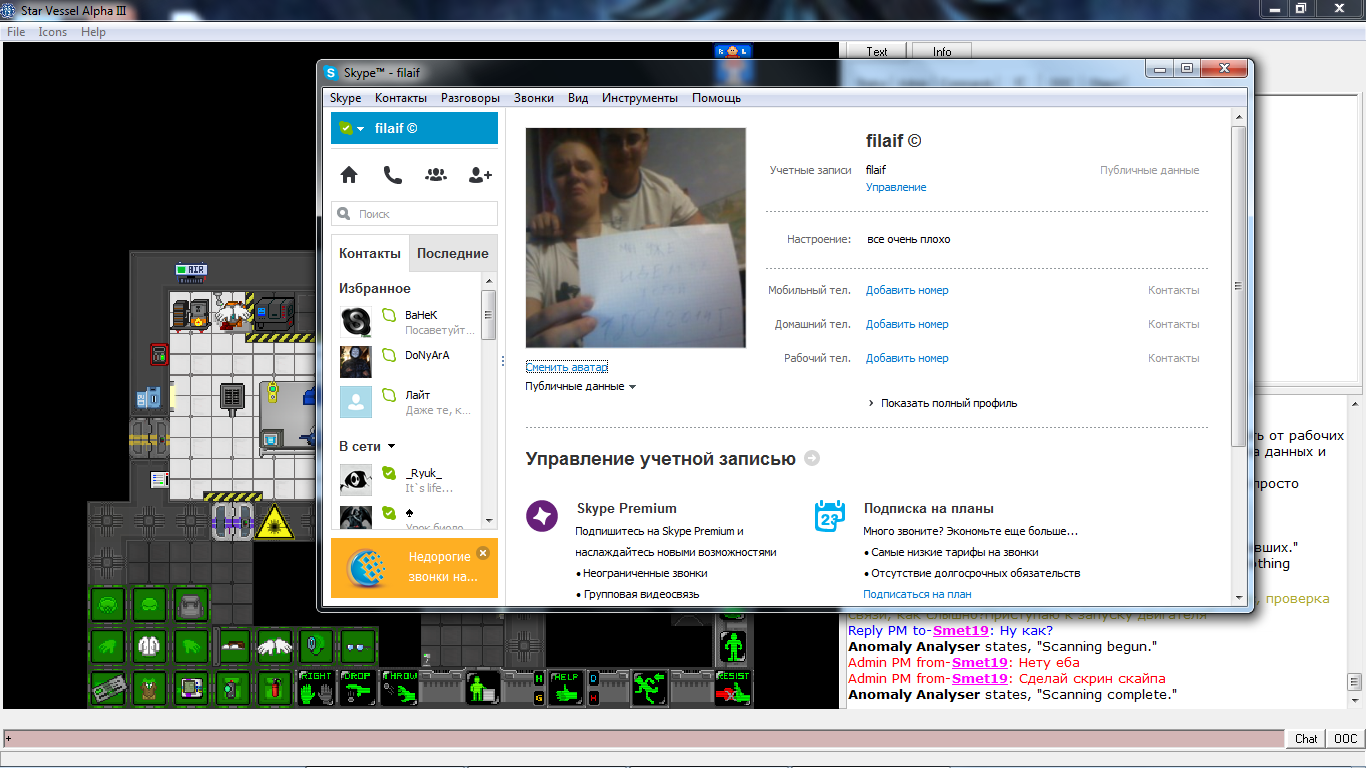Click the Управление account link
This screenshot has width=1366, height=768.
click(896, 187)
